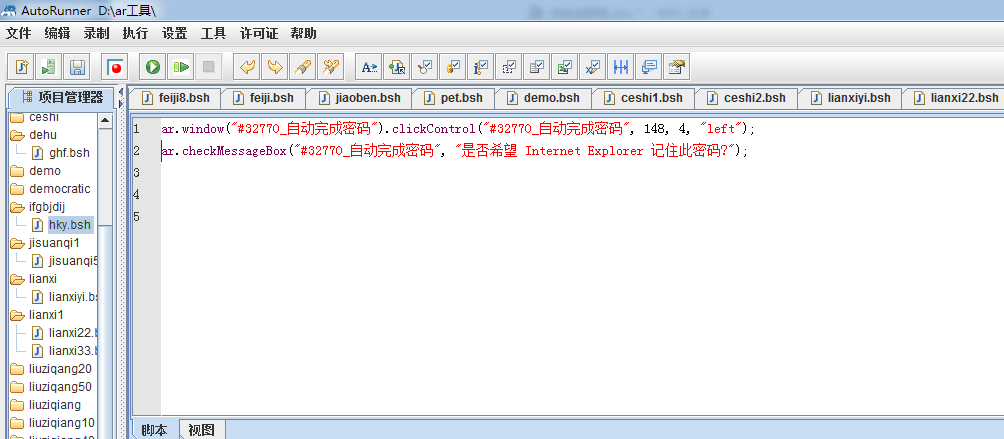1004x439 pixels.
Task: Click the checkbox icon with circle symbol
Action: pos(425,66)
